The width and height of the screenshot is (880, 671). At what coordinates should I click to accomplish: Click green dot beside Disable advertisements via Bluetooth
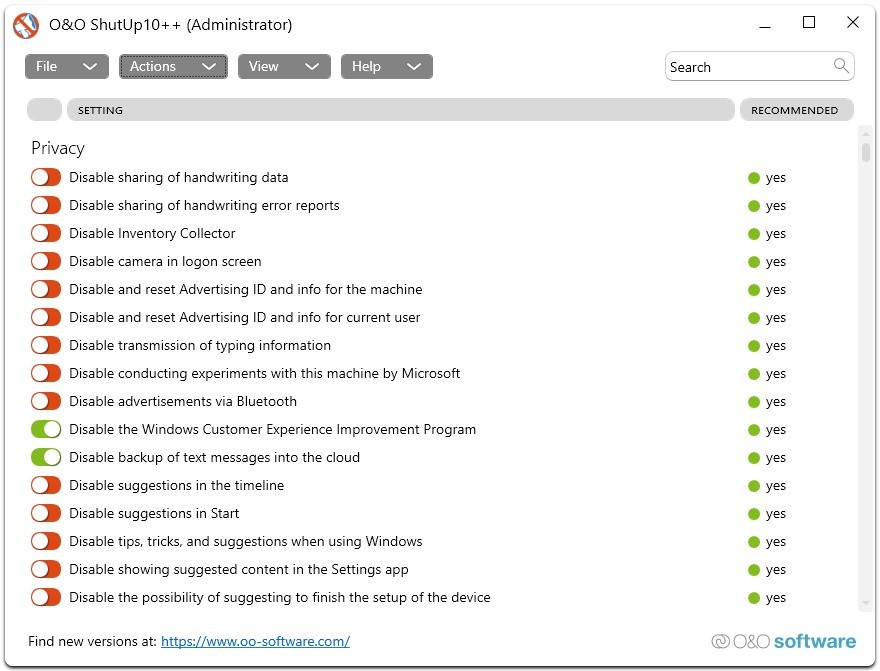754,402
